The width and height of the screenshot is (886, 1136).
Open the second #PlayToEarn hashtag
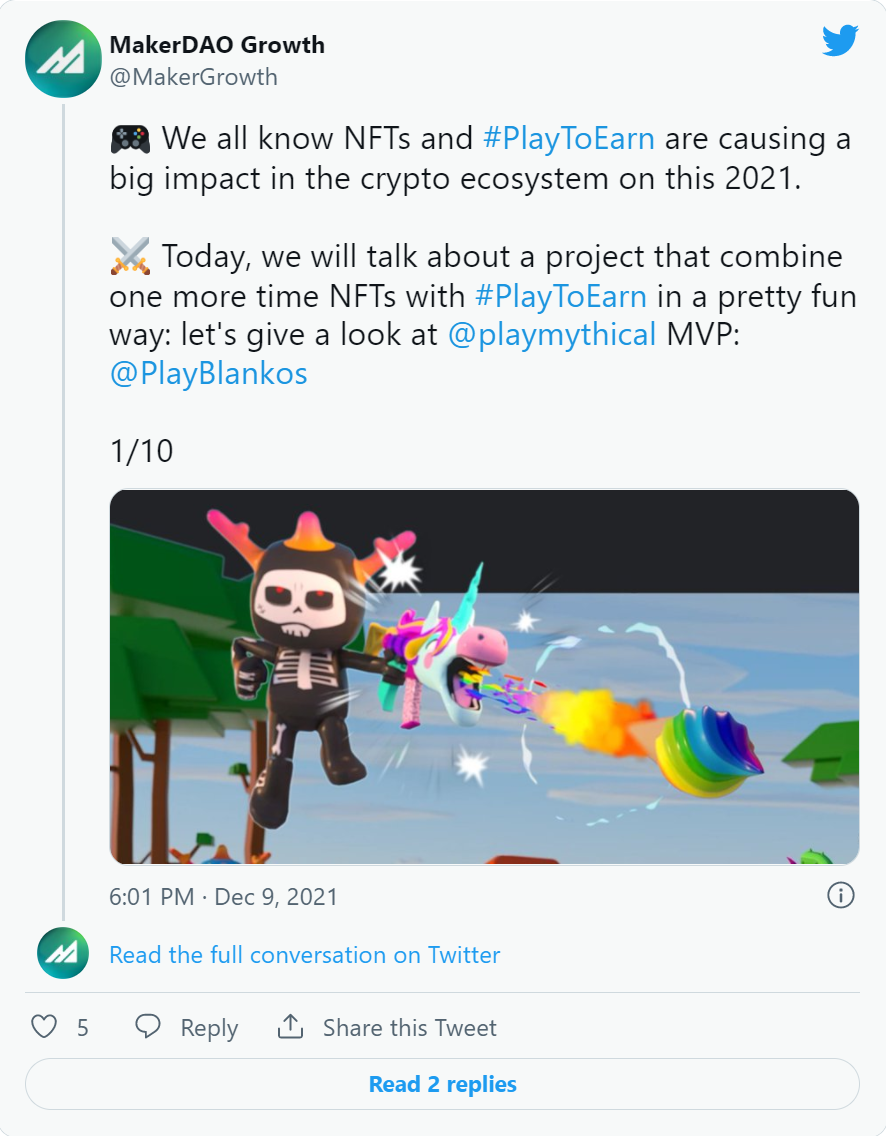tap(561, 296)
